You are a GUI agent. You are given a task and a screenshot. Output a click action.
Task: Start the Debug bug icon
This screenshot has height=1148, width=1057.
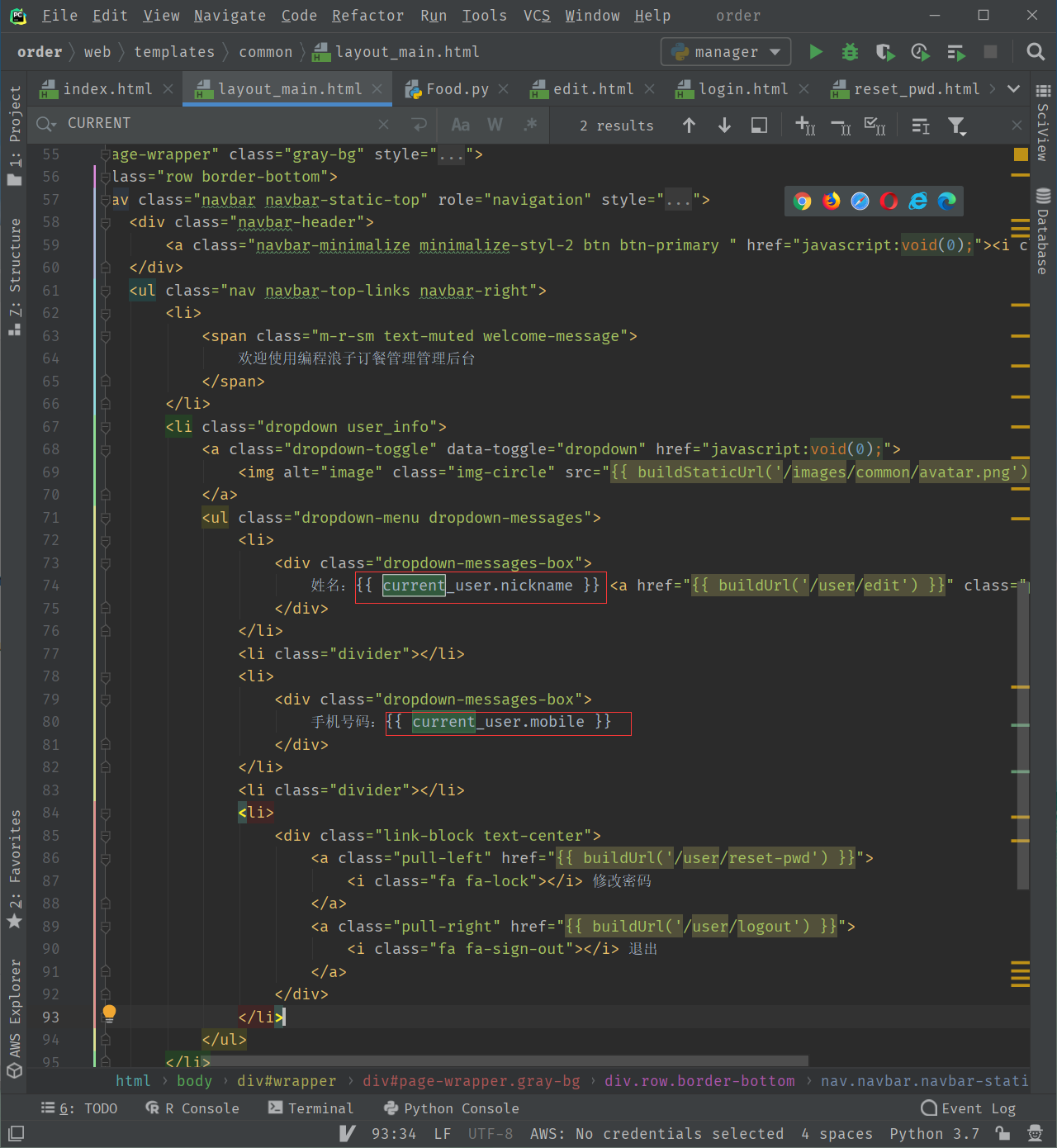850,52
